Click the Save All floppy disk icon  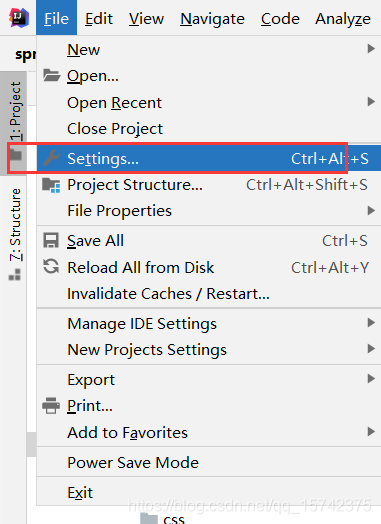click(x=51, y=240)
